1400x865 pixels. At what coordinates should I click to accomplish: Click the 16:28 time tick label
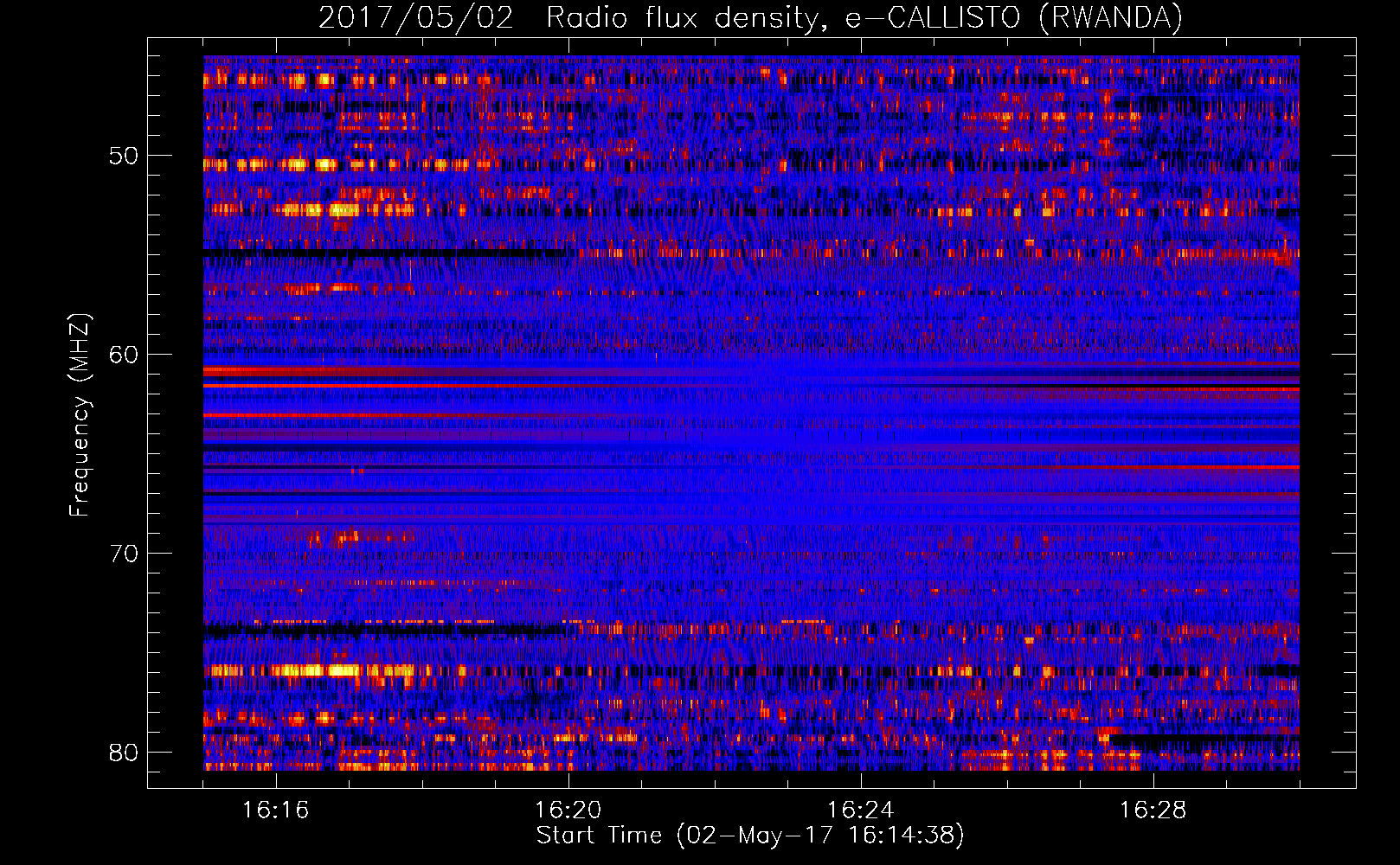click(1153, 811)
